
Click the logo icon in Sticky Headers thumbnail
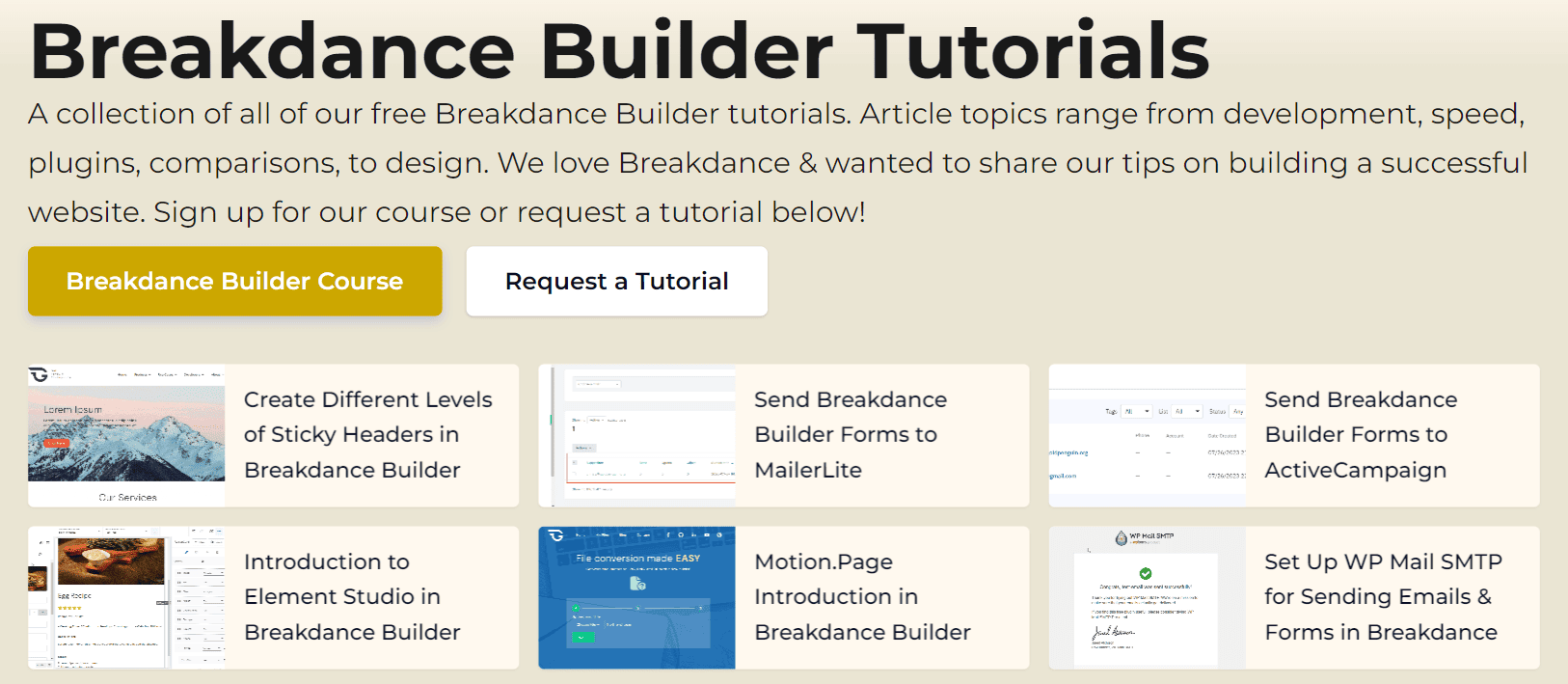[39, 374]
